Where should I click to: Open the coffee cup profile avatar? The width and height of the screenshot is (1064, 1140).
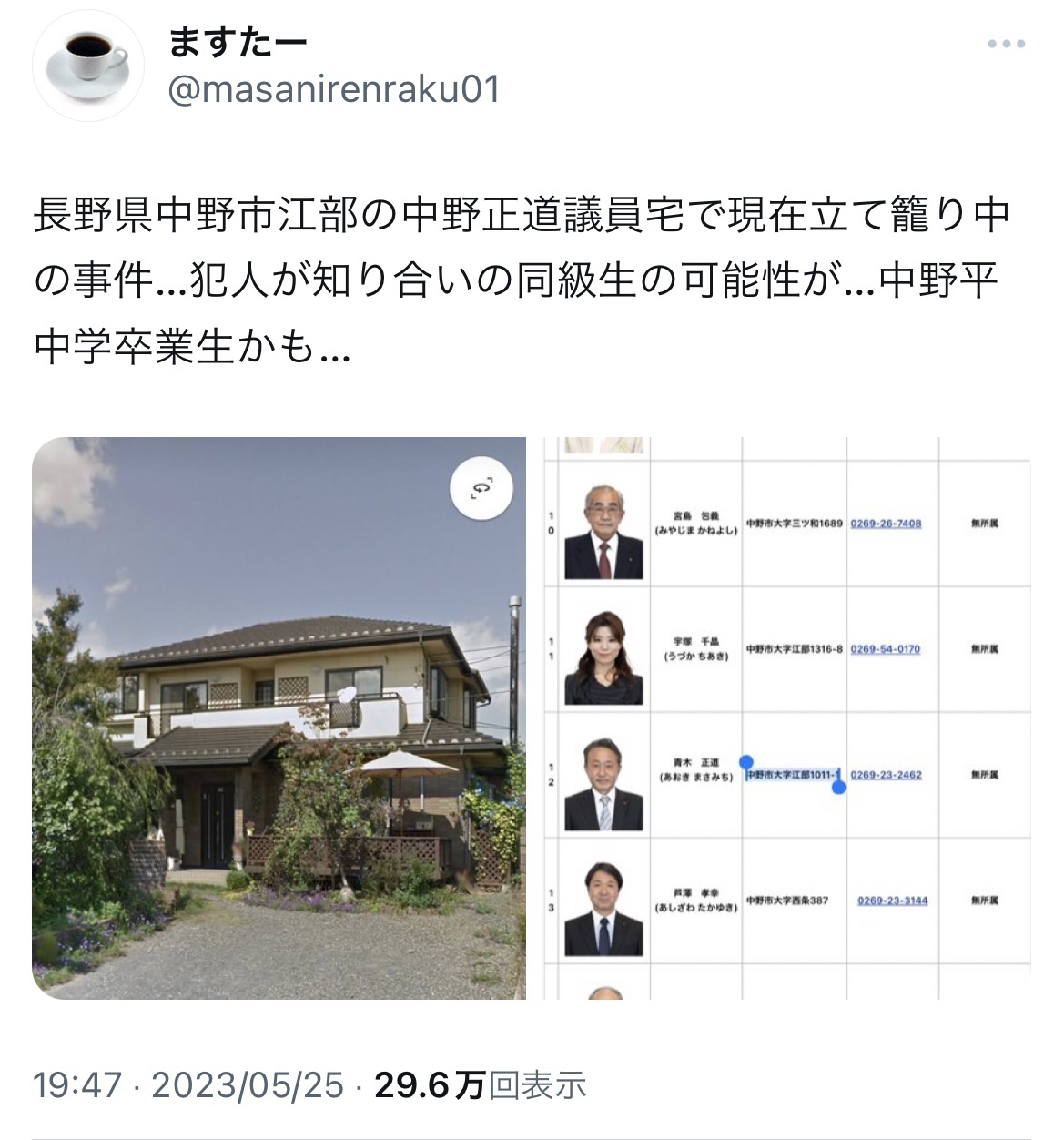click(x=87, y=66)
